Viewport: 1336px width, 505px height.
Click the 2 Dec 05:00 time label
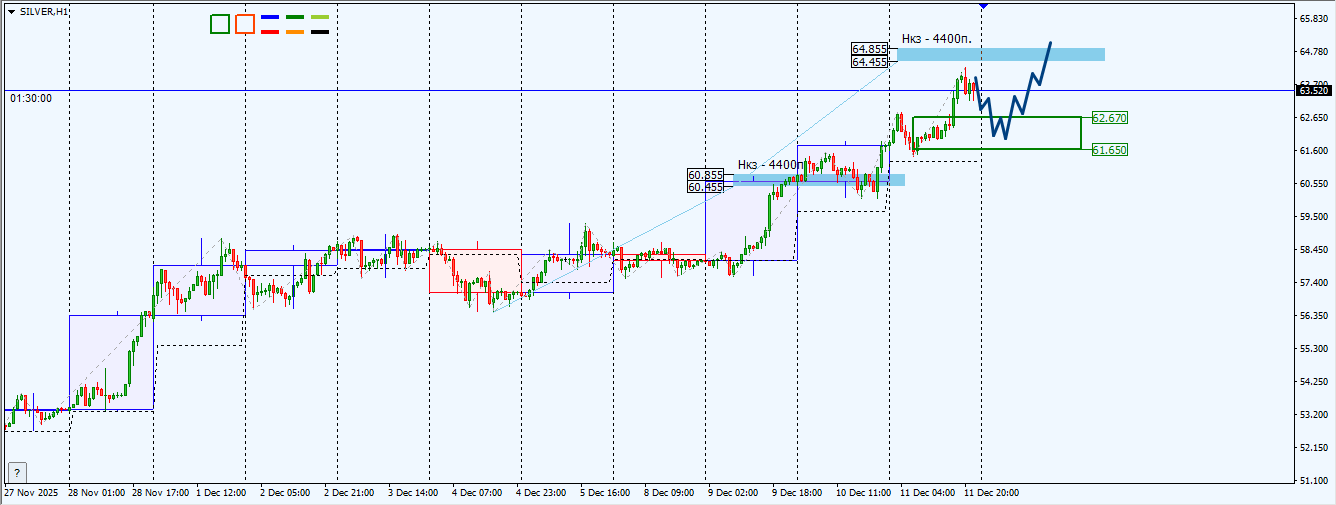tap(285, 493)
